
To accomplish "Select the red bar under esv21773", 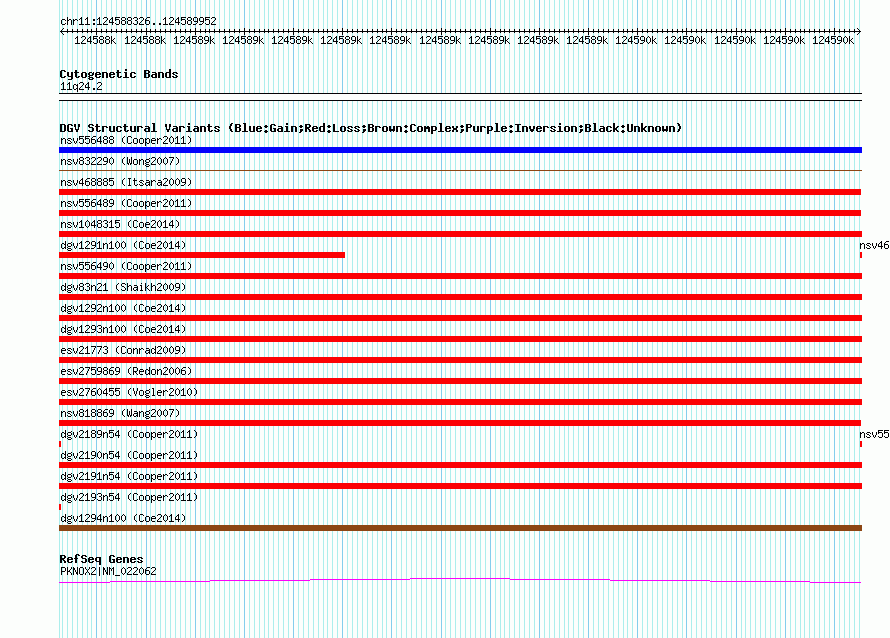I will [460, 360].
